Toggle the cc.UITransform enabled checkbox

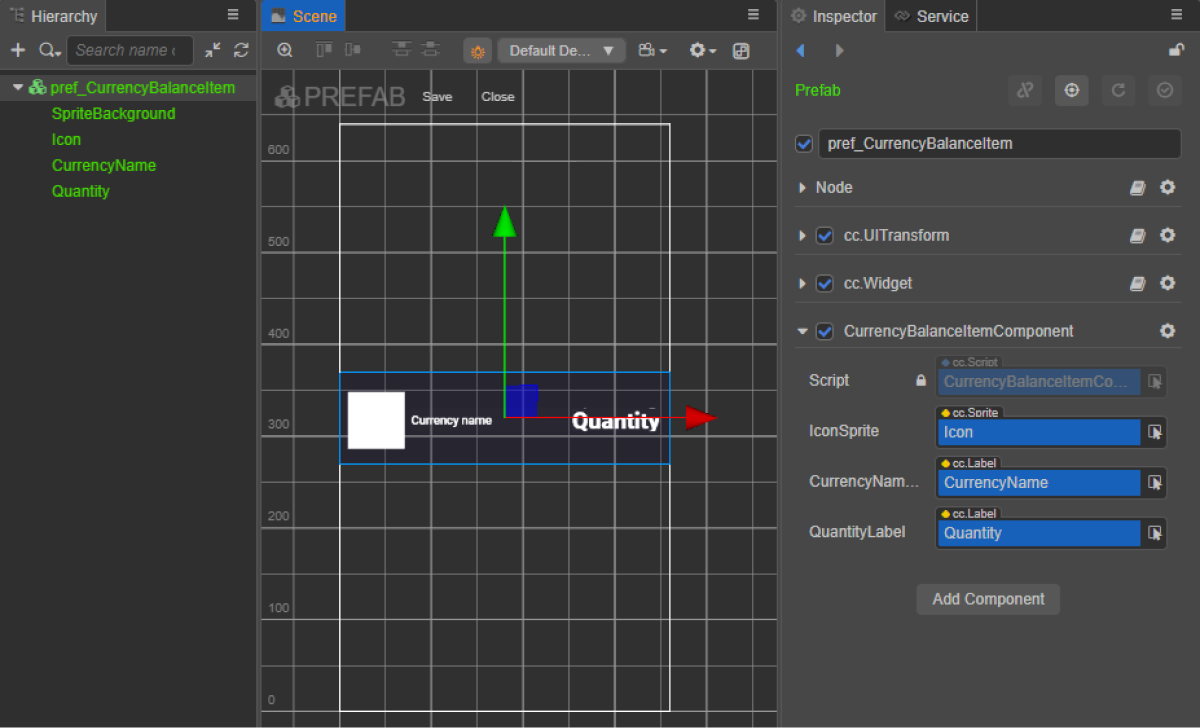pyautogui.click(x=825, y=236)
